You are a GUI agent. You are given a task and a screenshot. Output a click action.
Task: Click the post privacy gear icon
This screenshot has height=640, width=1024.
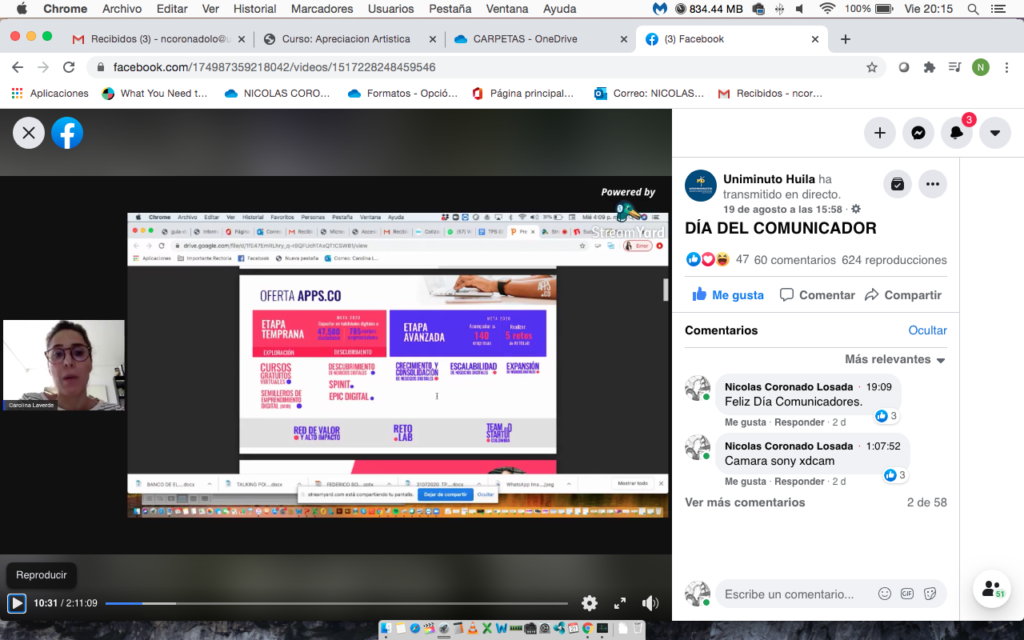[856, 210]
